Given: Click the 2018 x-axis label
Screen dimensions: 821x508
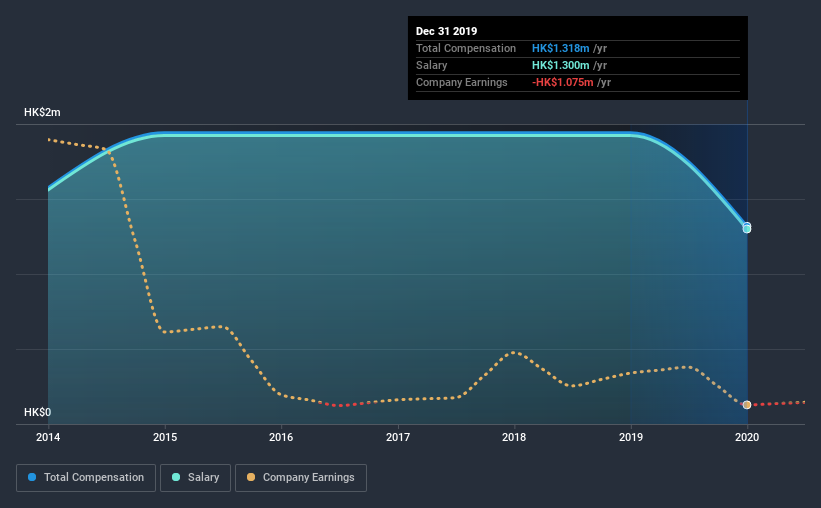Looking at the screenshot, I should click(514, 437).
